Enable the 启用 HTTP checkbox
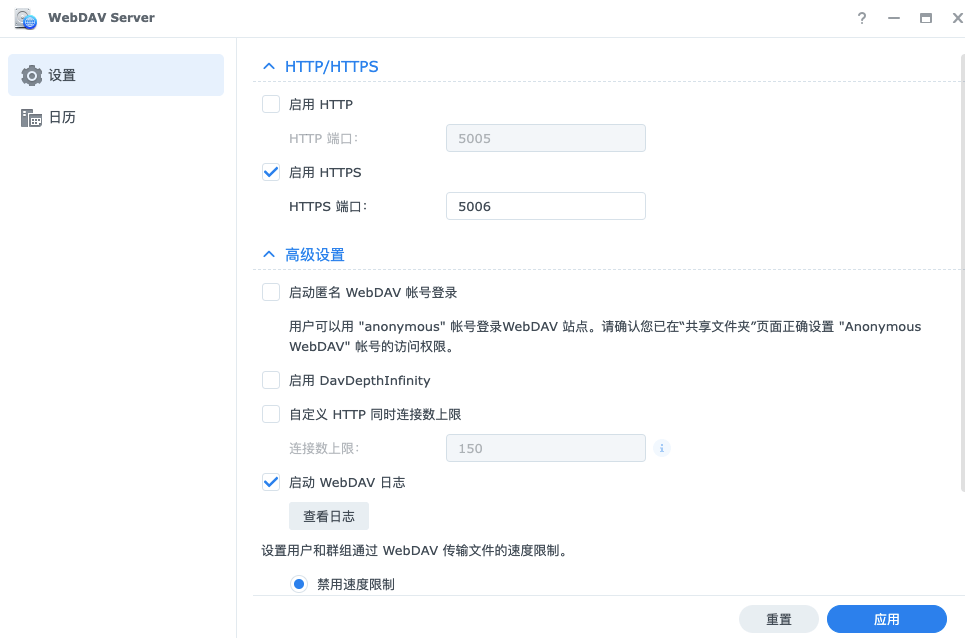 pos(271,104)
